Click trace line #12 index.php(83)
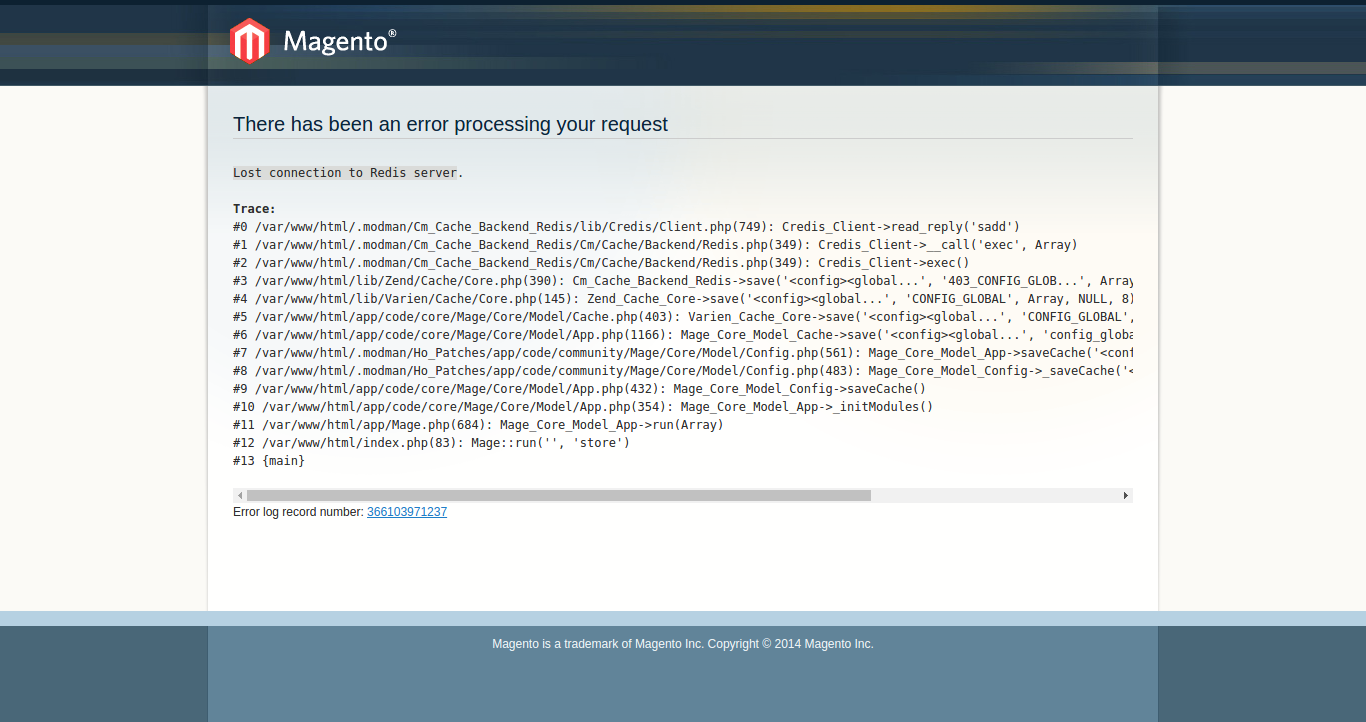 pos(431,443)
